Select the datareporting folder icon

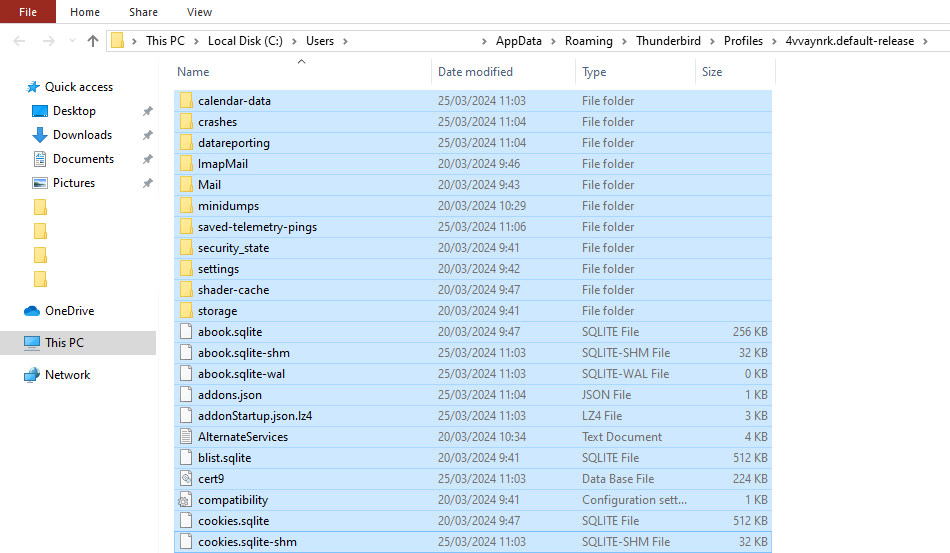pos(187,143)
